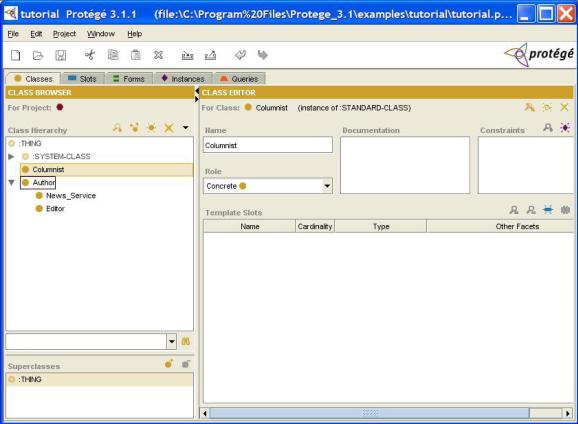578x424 pixels.
Task: Click the Type column header
Action: tap(380, 226)
